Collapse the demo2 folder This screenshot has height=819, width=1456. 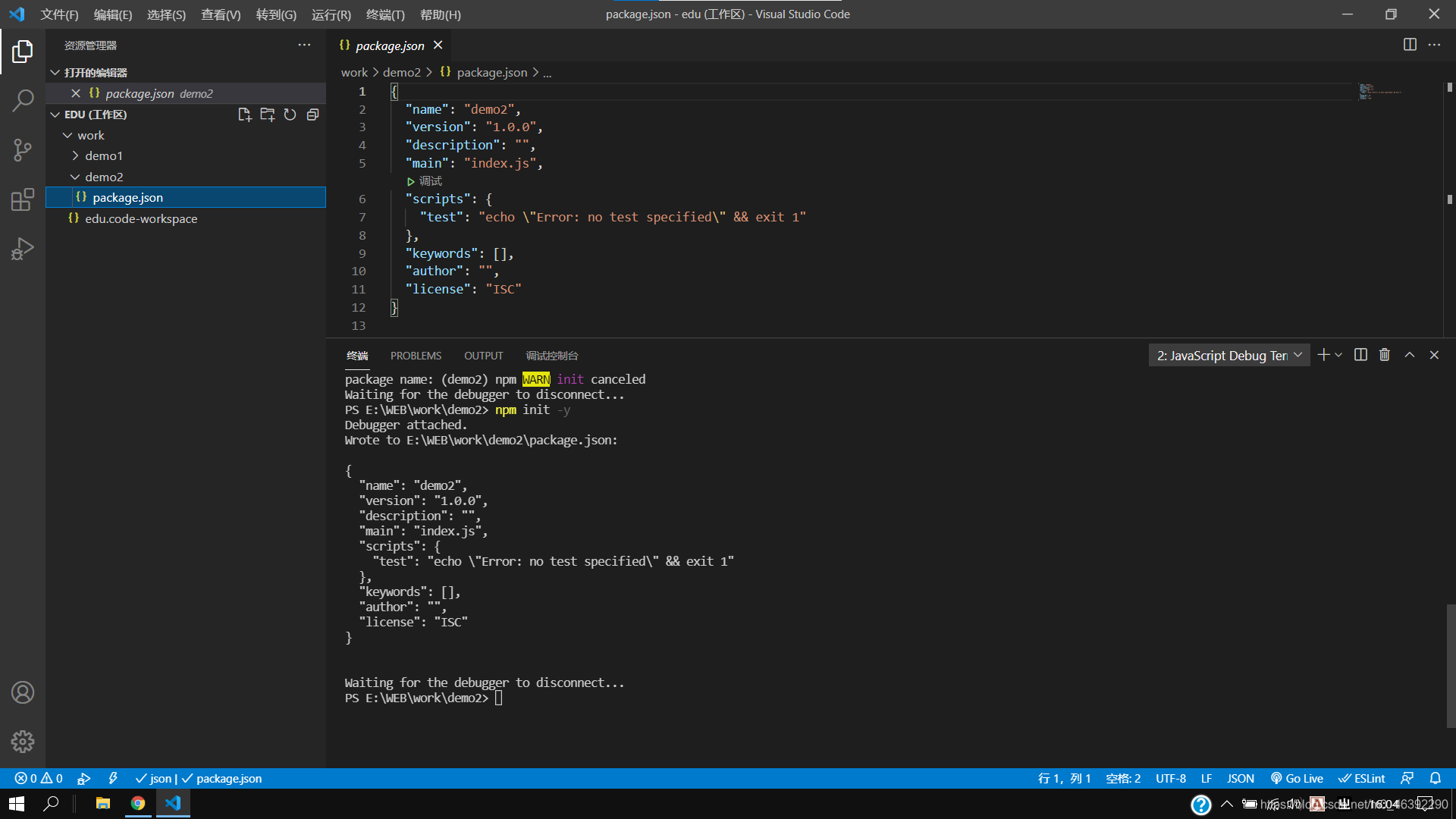coord(75,177)
